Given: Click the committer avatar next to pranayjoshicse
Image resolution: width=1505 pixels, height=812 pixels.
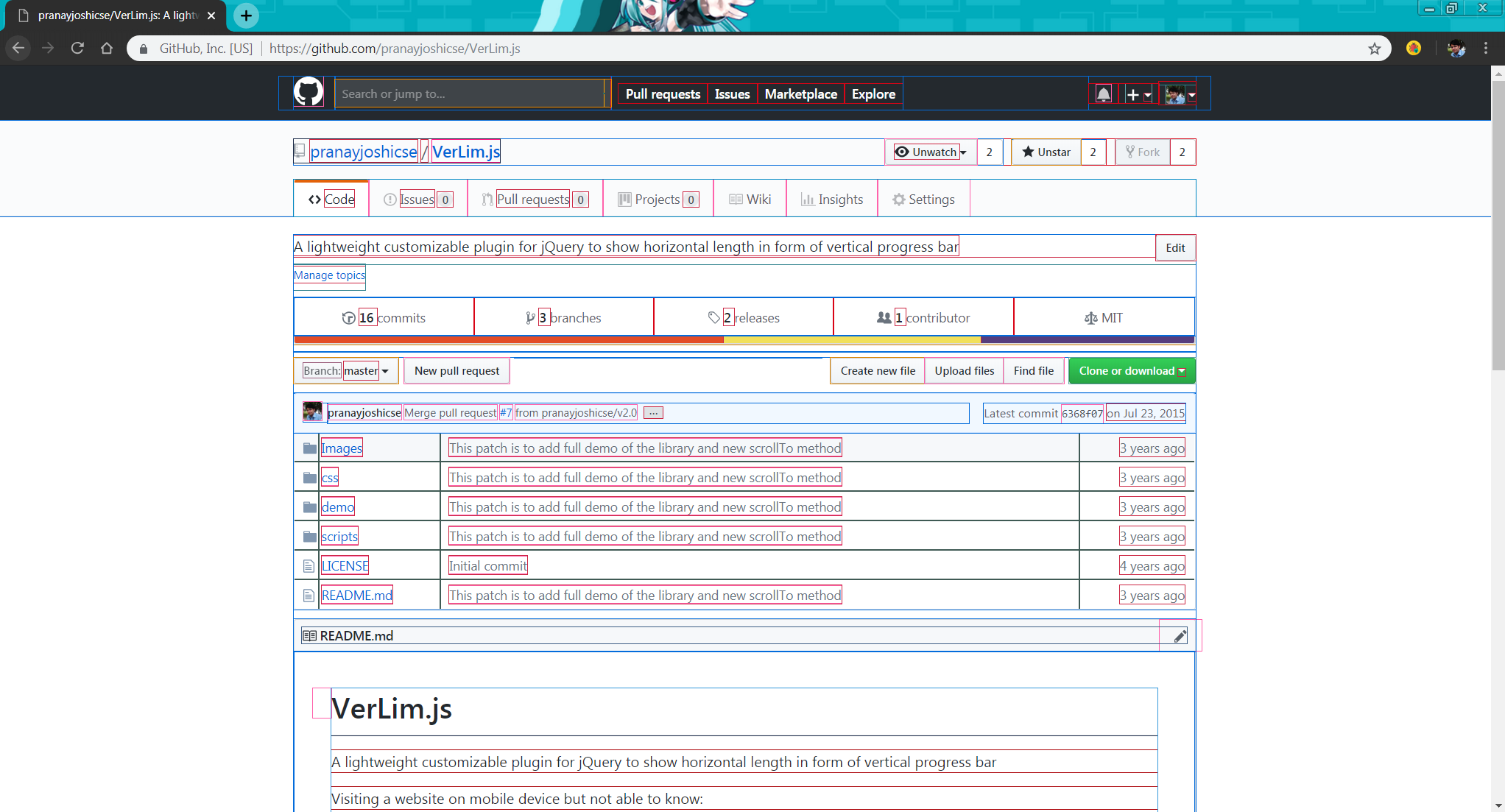Looking at the screenshot, I should (x=312, y=412).
